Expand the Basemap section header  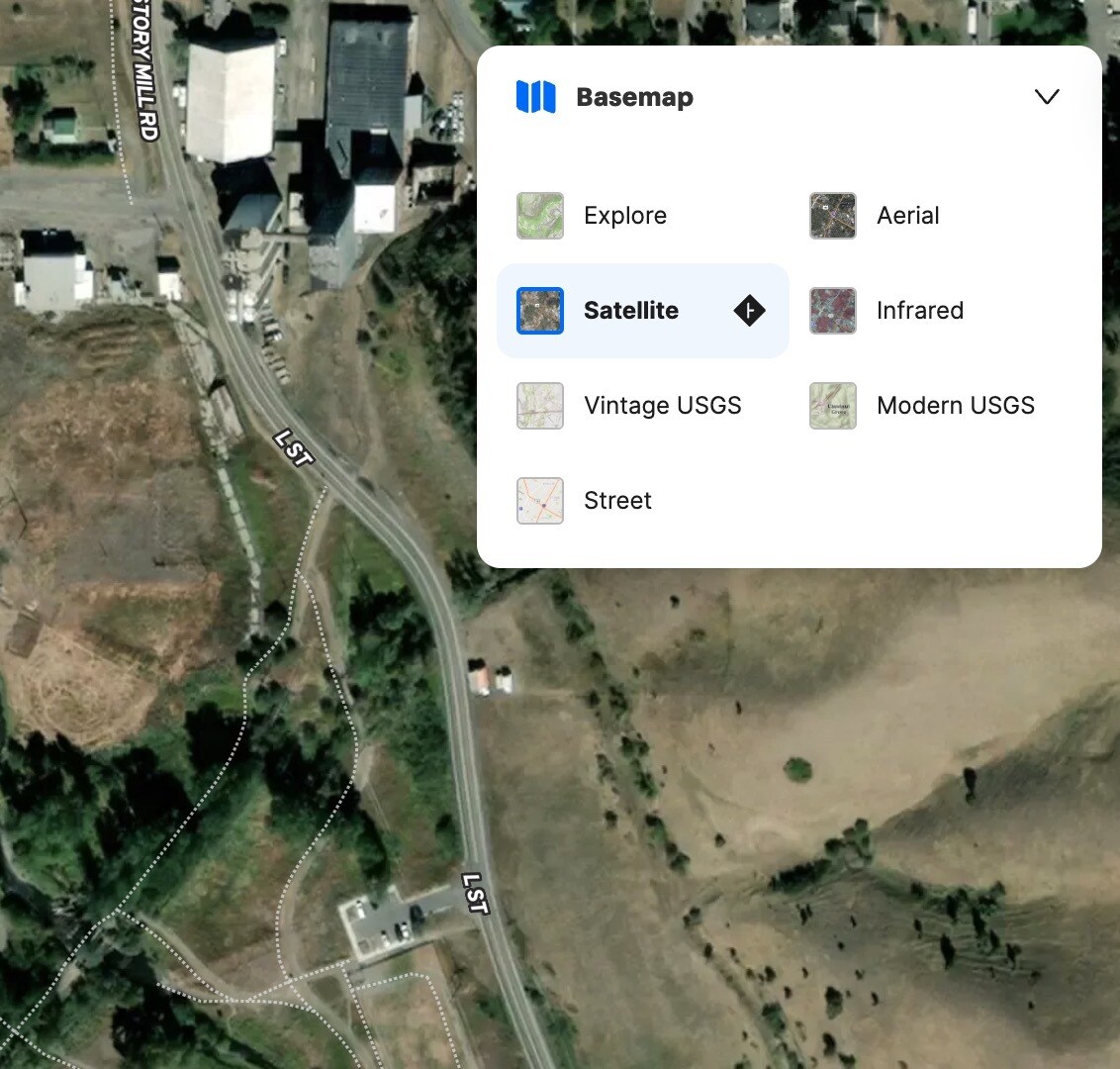[635, 96]
